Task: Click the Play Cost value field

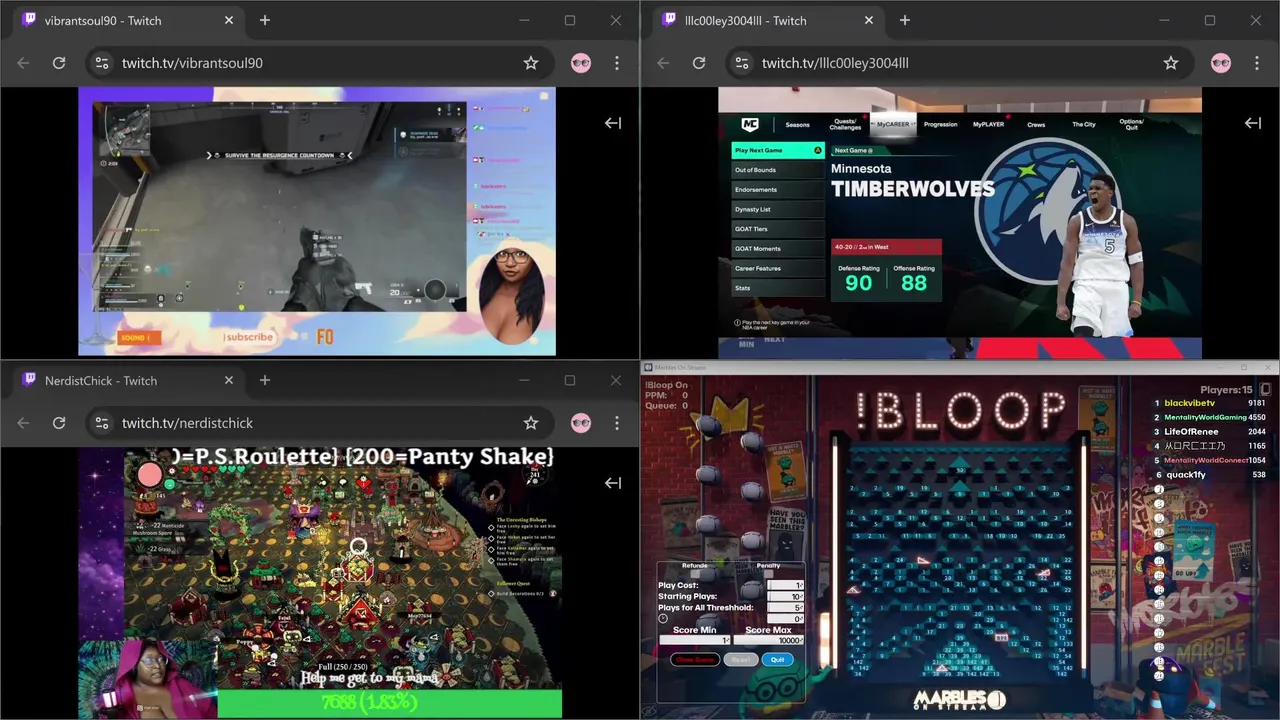Action: coord(785,585)
